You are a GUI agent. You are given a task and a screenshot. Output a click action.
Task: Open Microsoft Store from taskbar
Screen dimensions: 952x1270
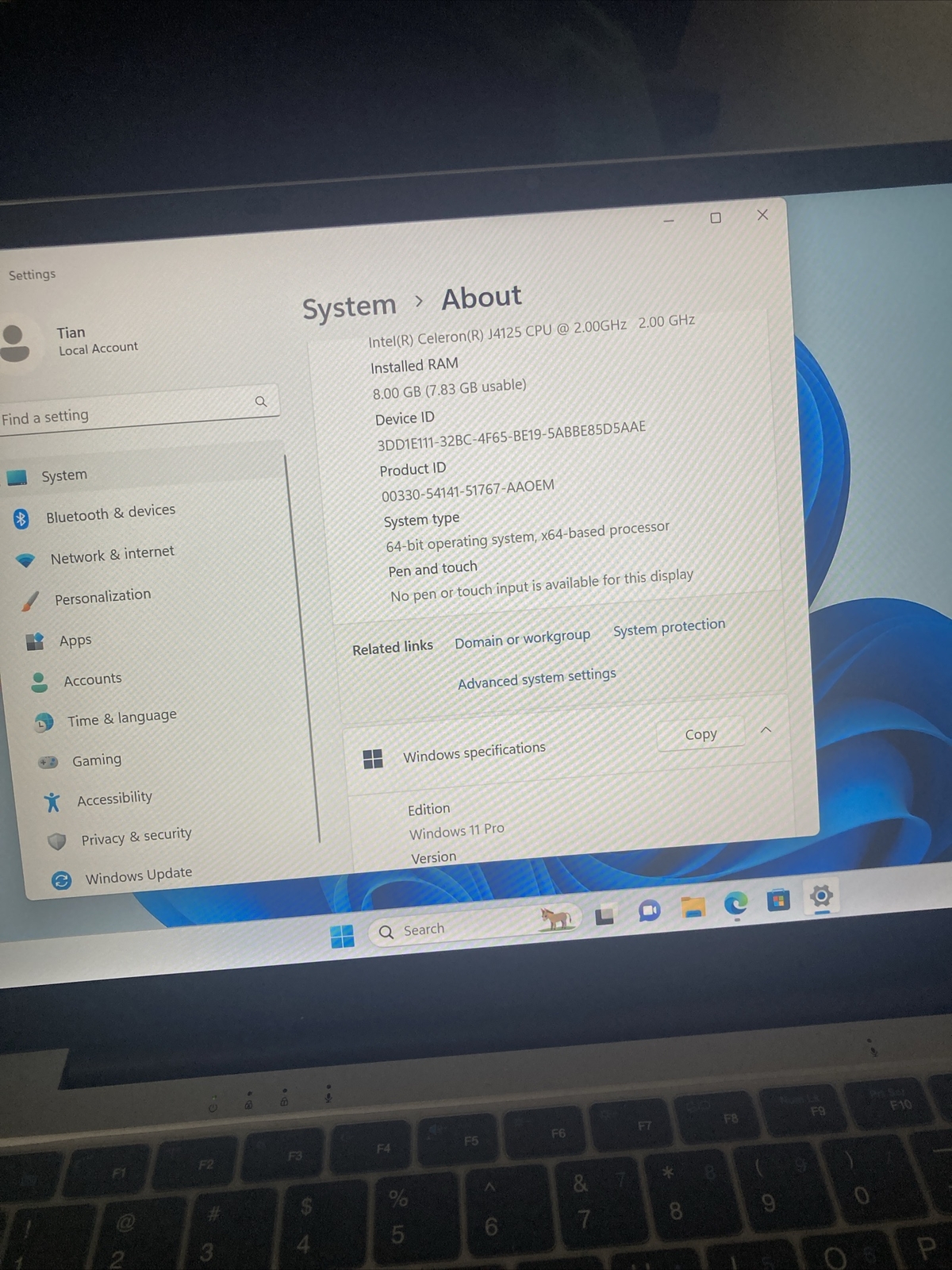click(778, 899)
